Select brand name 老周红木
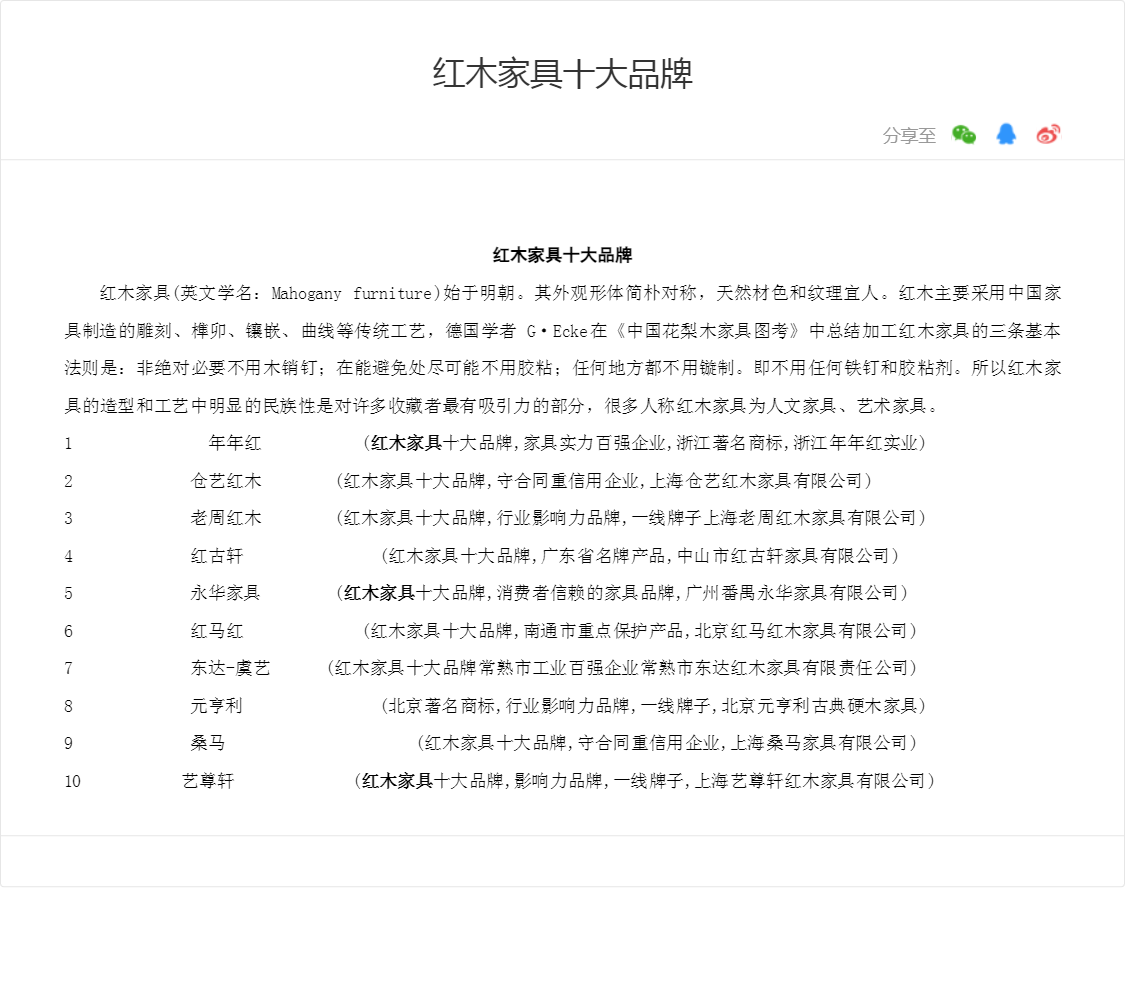Screen dimensions: 1125x1000 pyautogui.click(x=226, y=518)
